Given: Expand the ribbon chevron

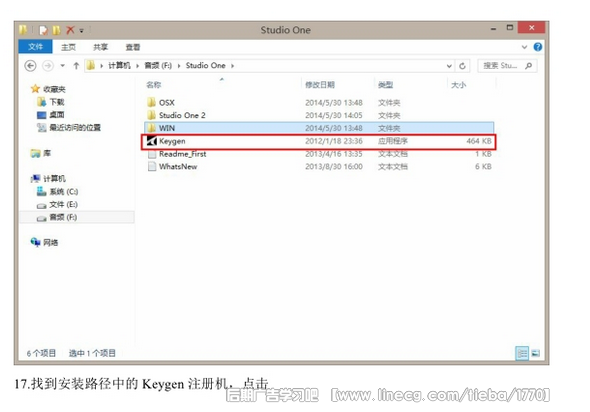Looking at the screenshot, I should pyautogui.click(x=524, y=47).
